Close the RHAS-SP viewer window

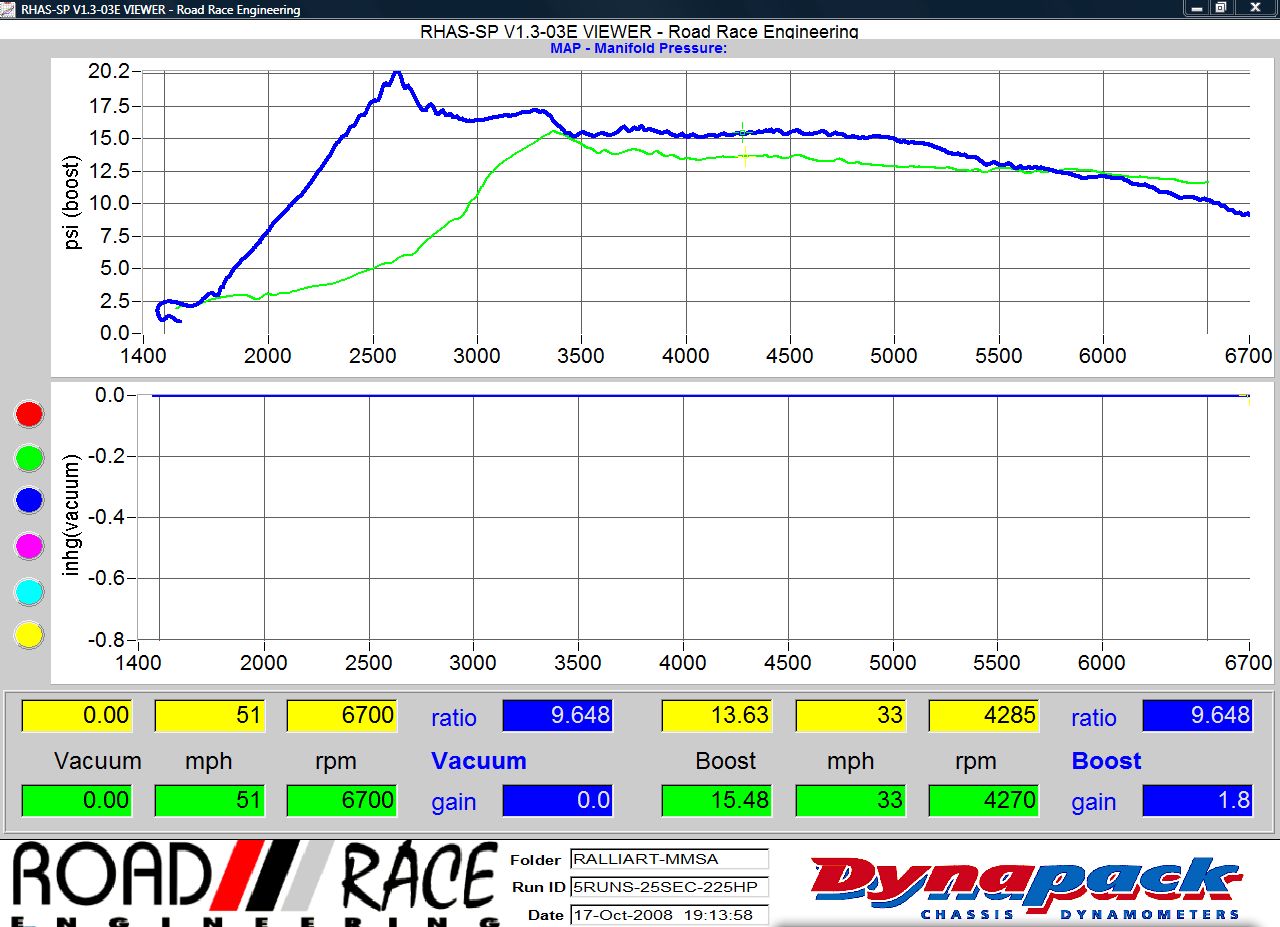1254,8
